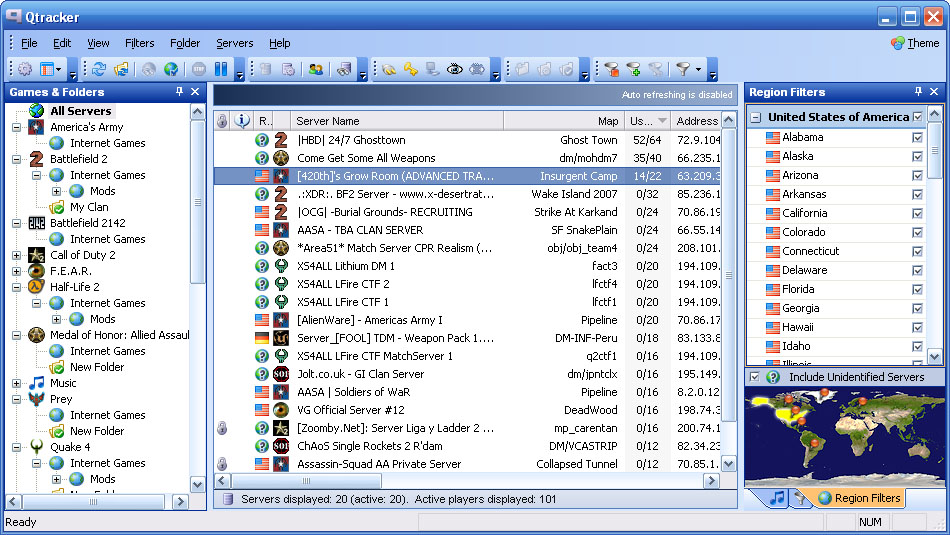Toggle Include Unidentified Servers checkbox
Screen dimensions: 950x535
(754, 377)
